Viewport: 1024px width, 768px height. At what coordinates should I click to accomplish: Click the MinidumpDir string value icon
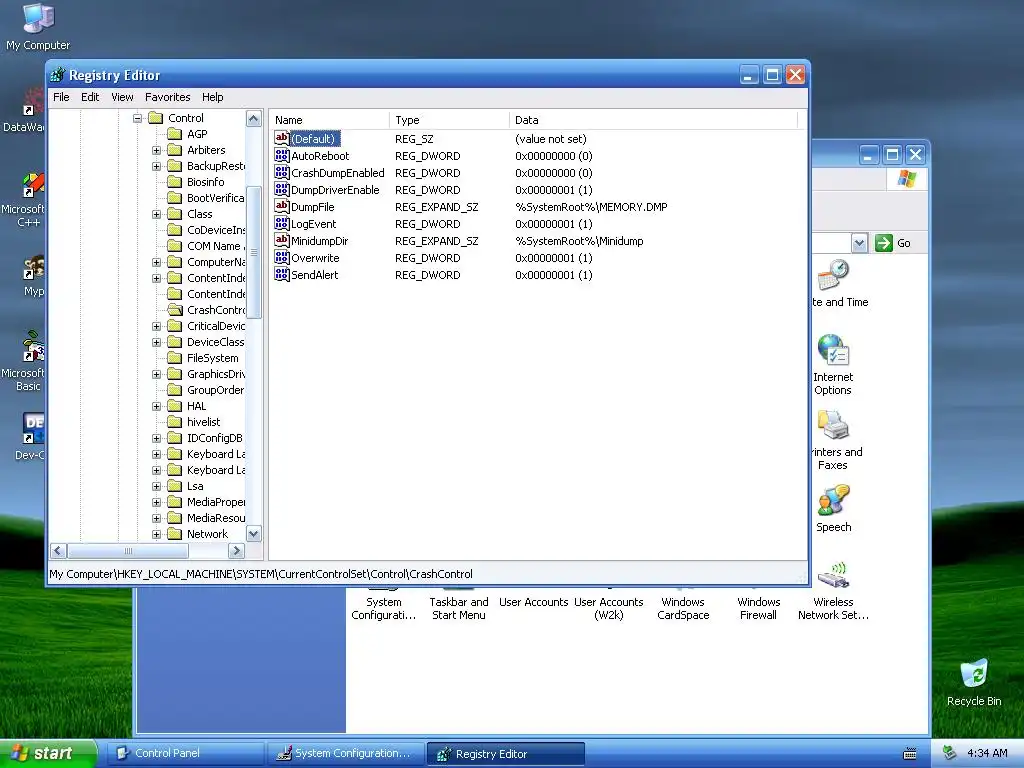pyautogui.click(x=281, y=240)
